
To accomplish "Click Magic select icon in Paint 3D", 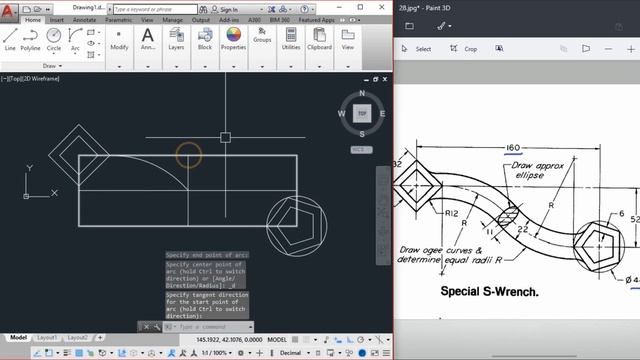I will coord(499,49).
